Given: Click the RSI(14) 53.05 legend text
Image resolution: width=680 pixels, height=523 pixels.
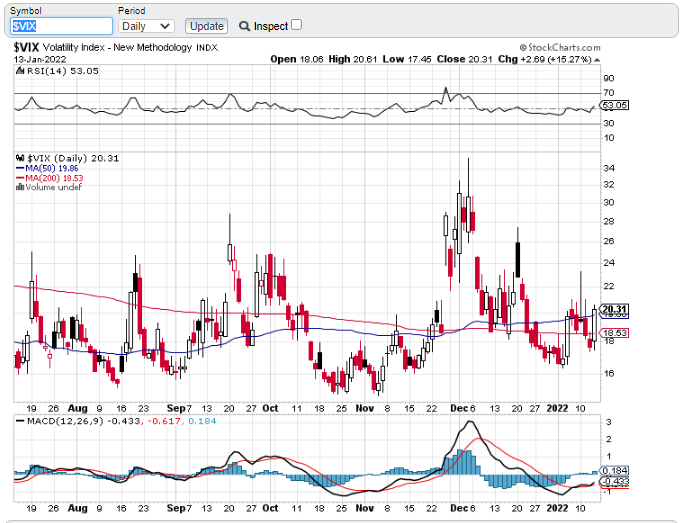Looking at the screenshot, I should click(63, 71).
